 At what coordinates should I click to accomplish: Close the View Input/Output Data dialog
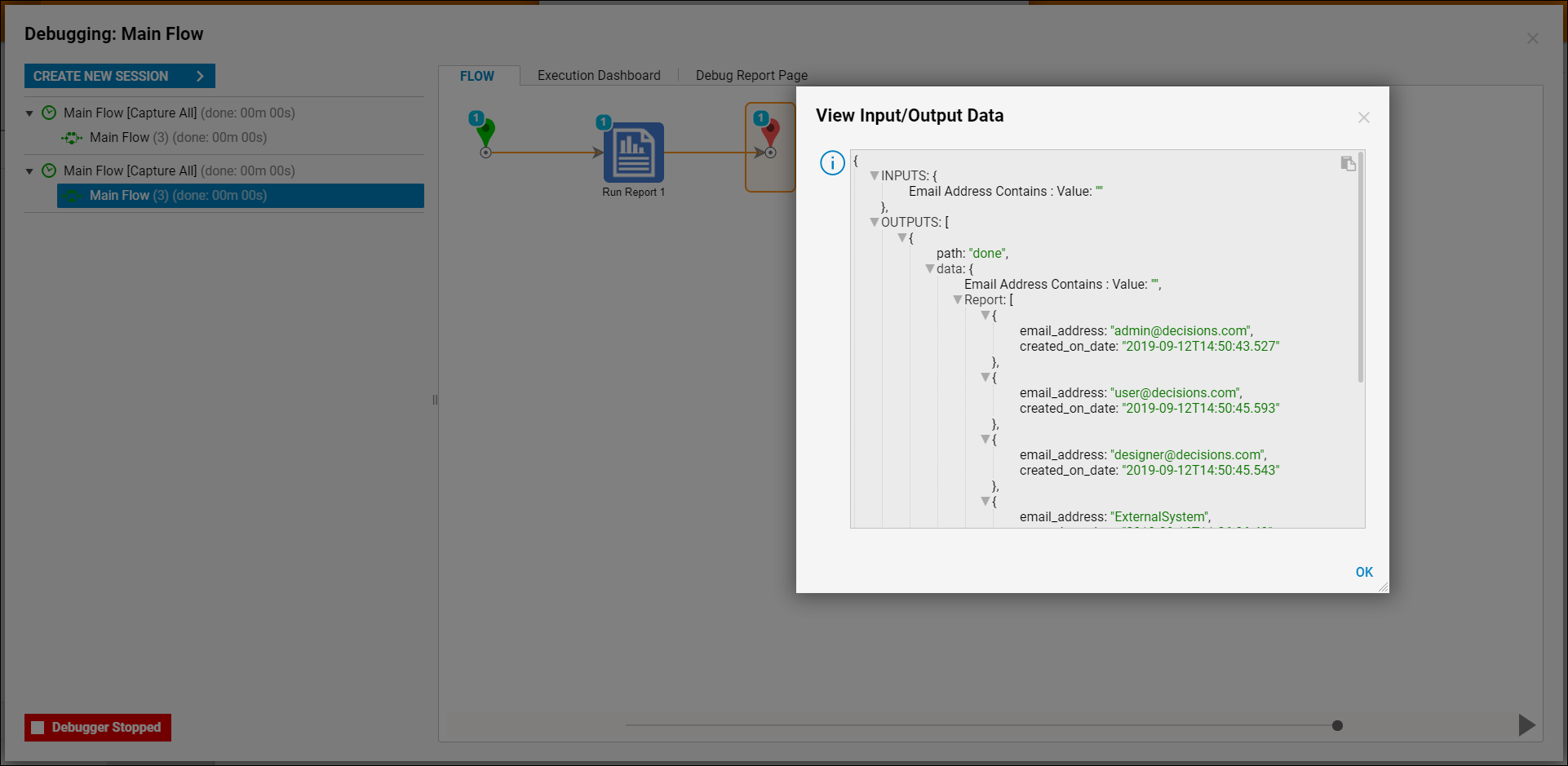(1363, 117)
